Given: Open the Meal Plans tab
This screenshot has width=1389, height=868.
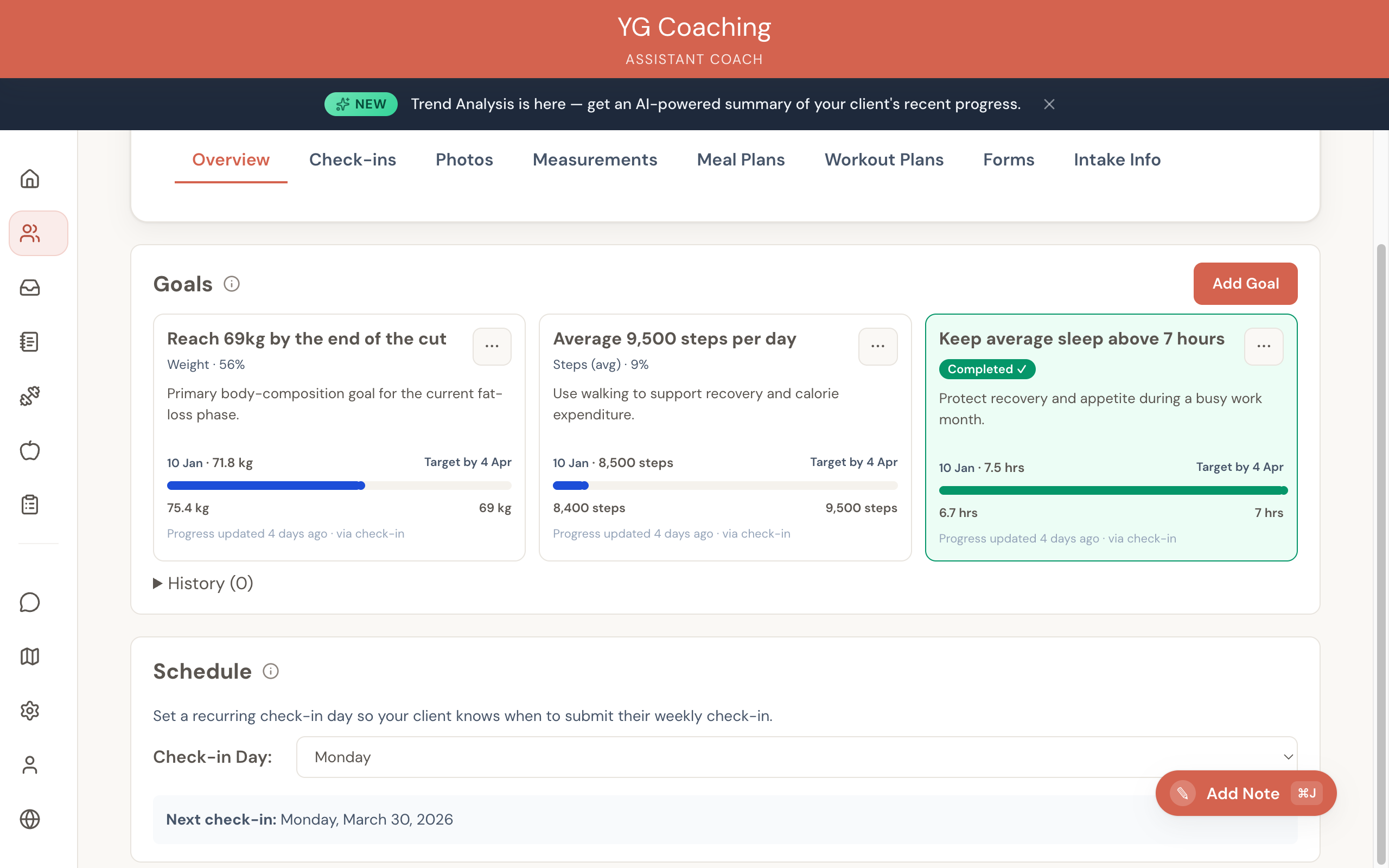Looking at the screenshot, I should tap(741, 159).
